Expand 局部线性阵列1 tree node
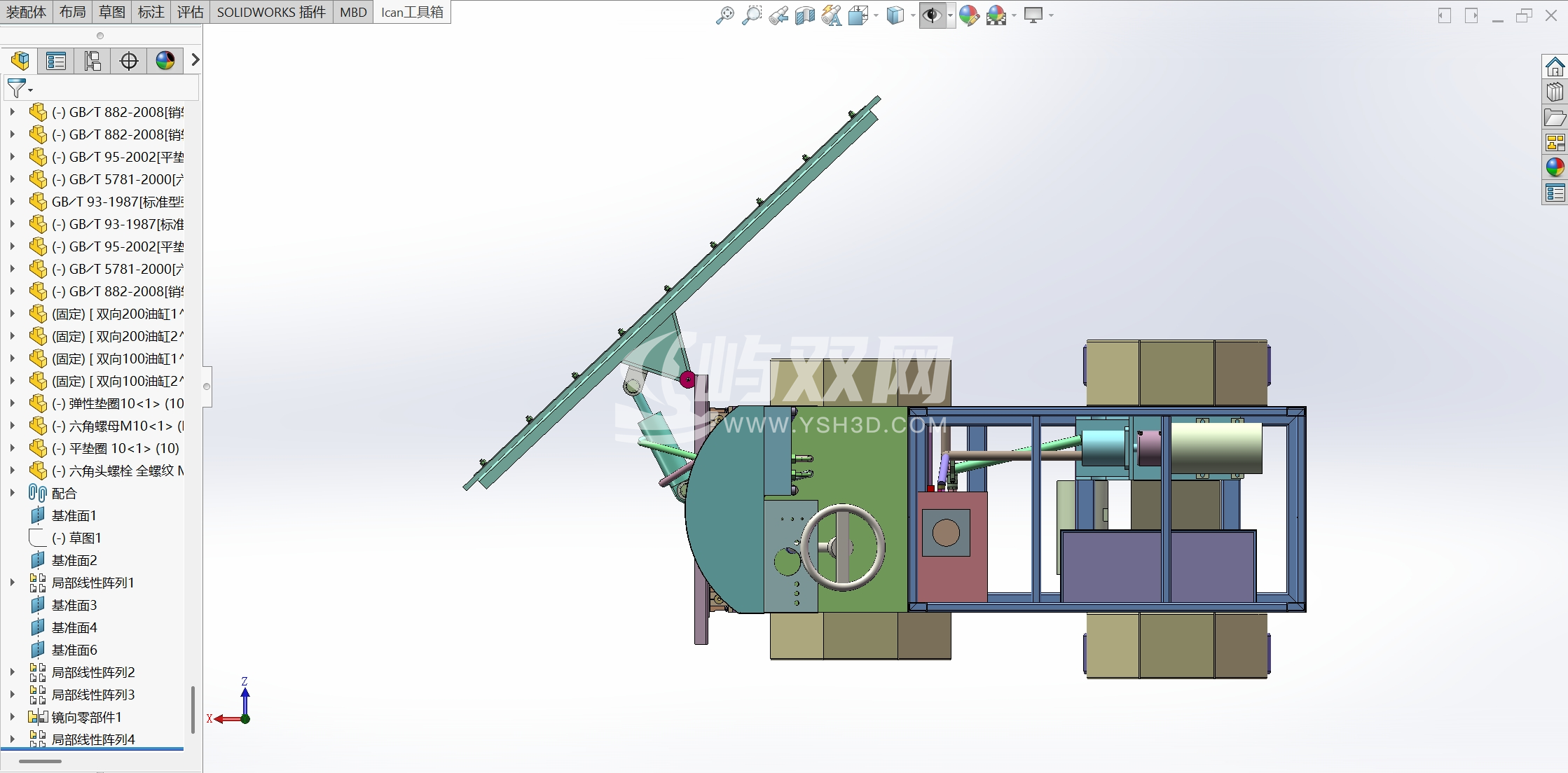The width and height of the screenshot is (1568, 773). click(12, 583)
